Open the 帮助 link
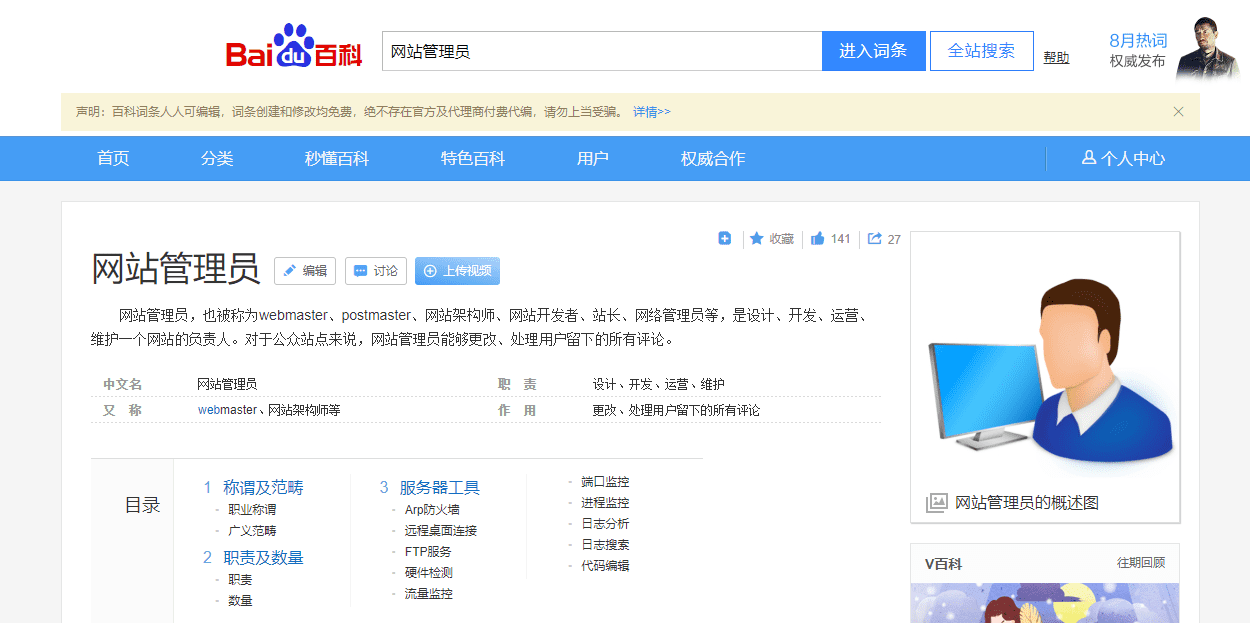 click(1056, 58)
